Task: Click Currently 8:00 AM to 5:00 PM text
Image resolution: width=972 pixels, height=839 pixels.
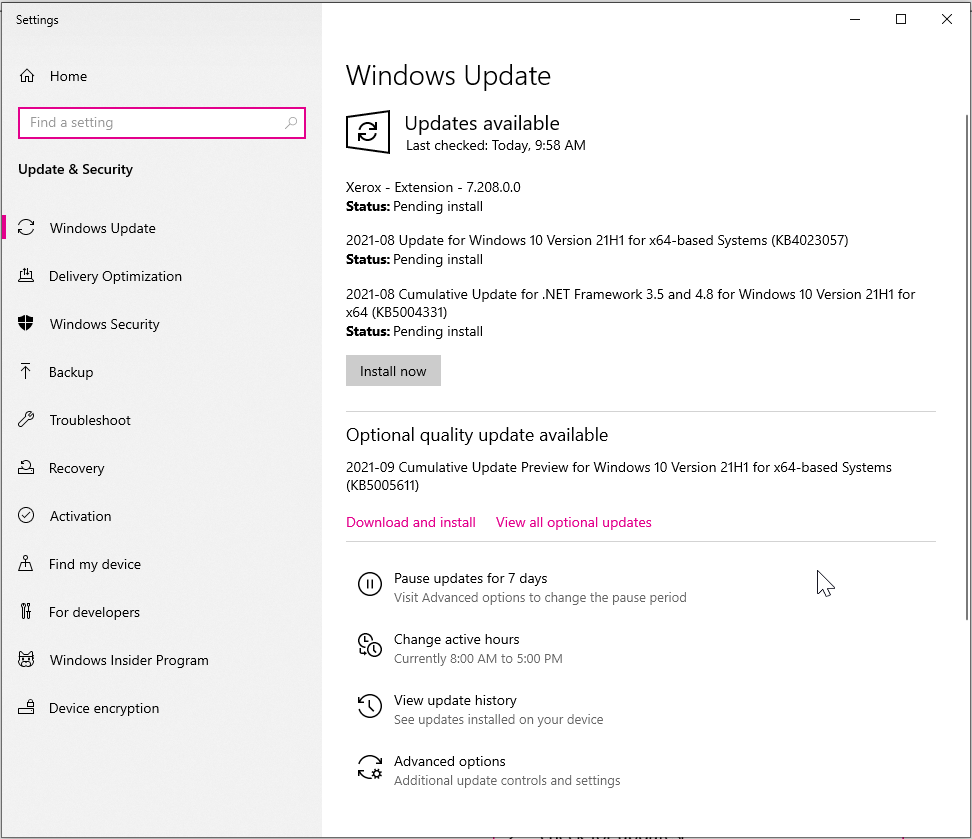Action: tap(478, 659)
